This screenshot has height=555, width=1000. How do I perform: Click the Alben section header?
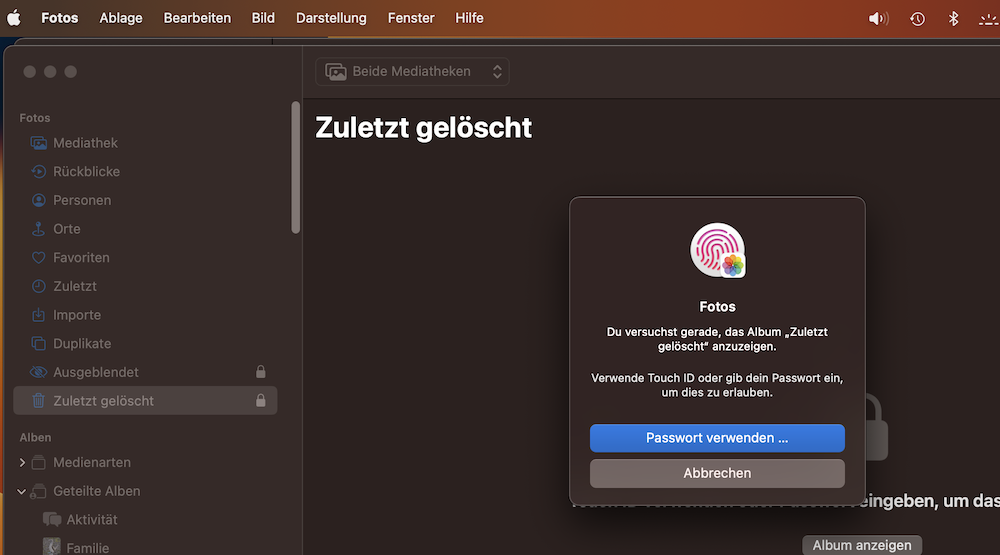(35, 438)
